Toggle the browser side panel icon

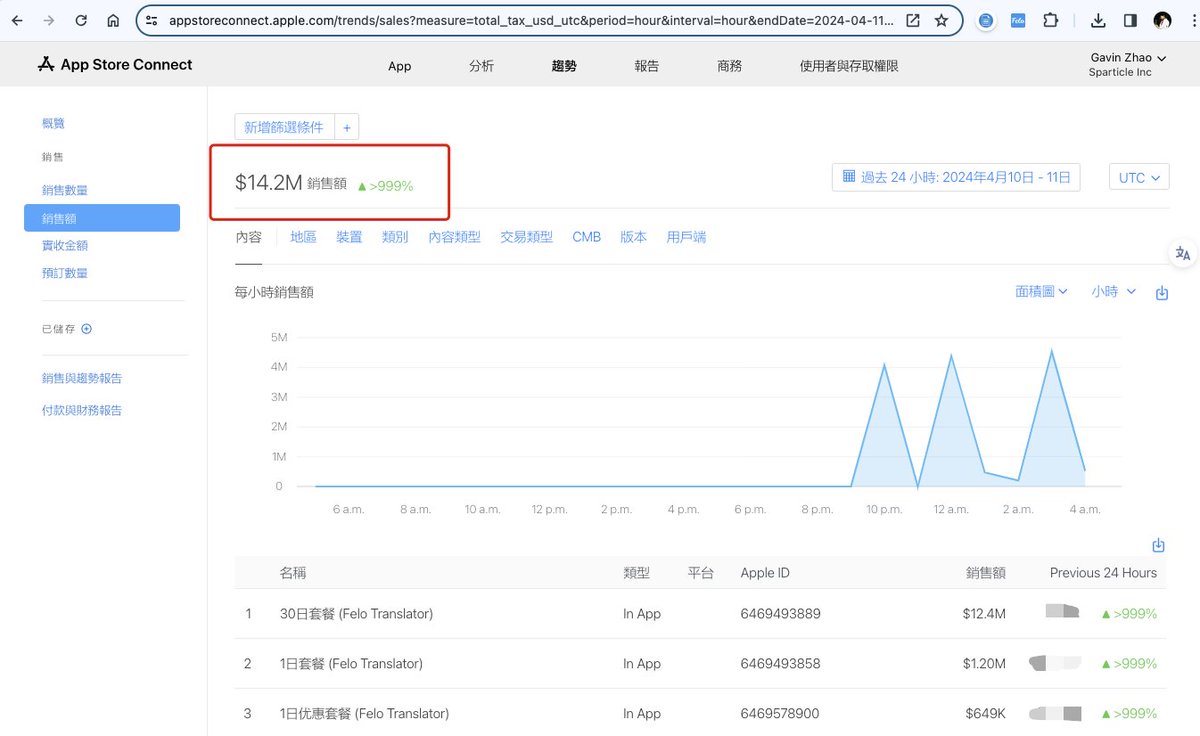click(x=1130, y=20)
